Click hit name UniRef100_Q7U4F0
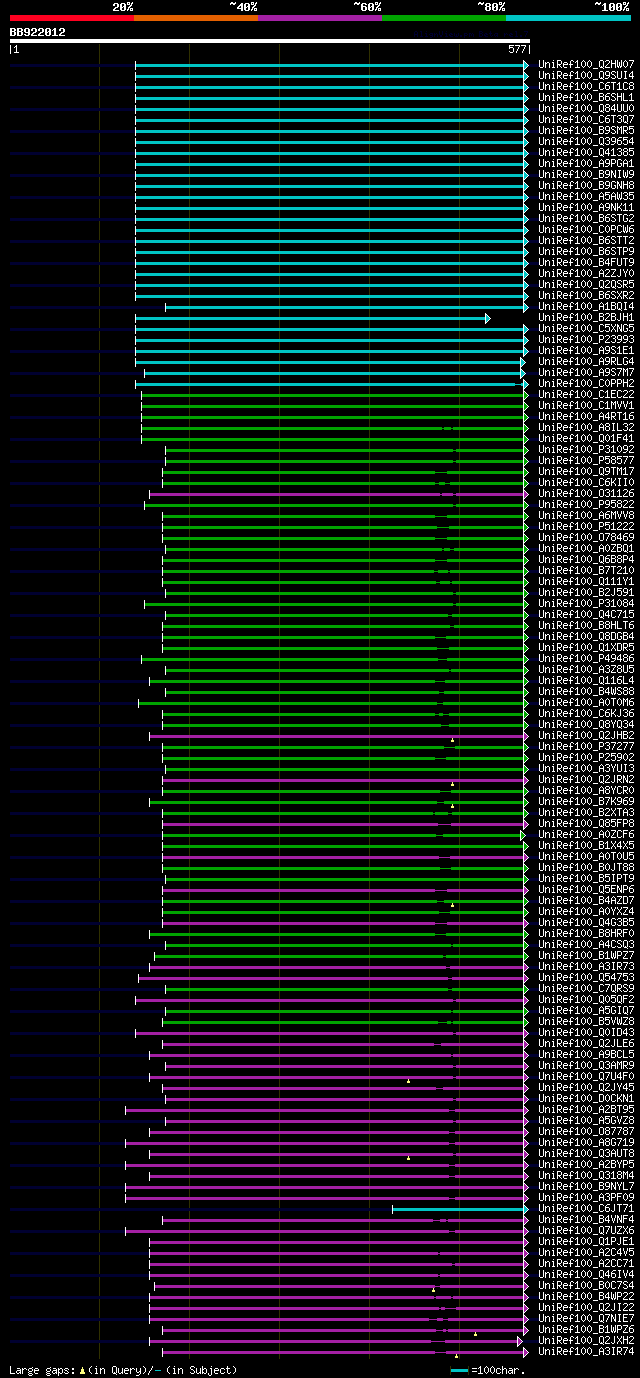 click(586, 1076)
